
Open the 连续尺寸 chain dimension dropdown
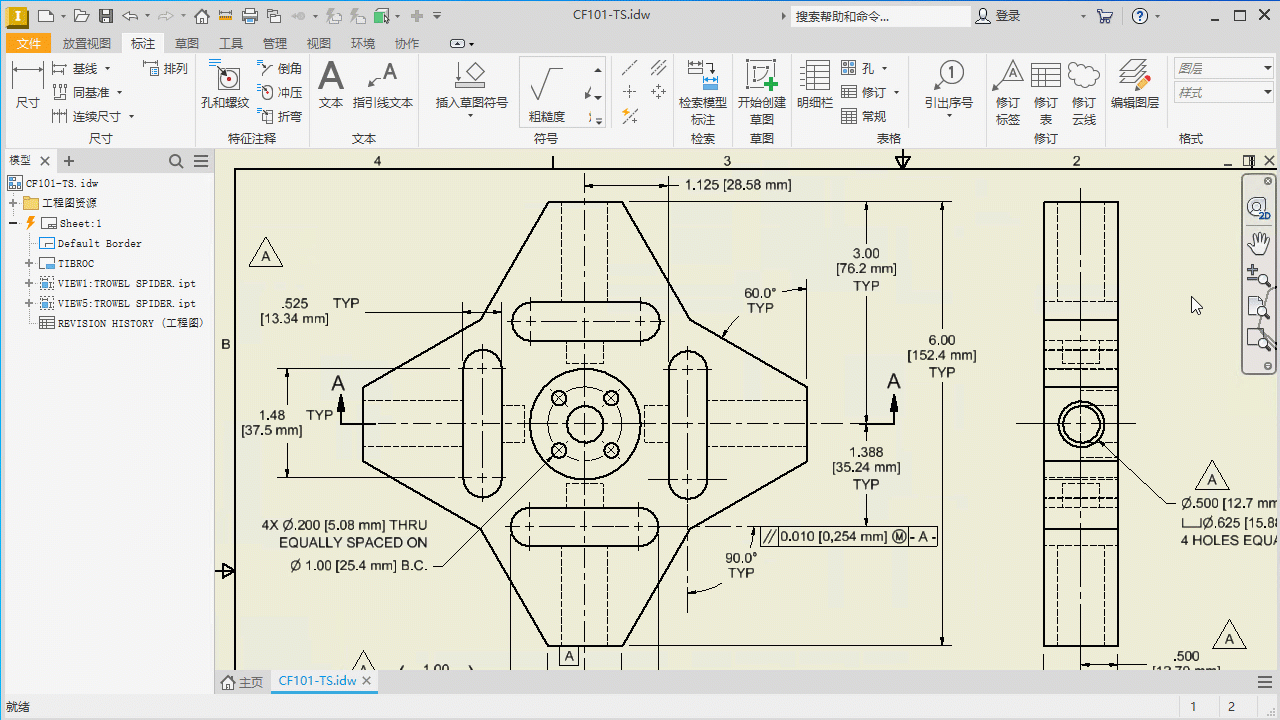tap(131, 116)
